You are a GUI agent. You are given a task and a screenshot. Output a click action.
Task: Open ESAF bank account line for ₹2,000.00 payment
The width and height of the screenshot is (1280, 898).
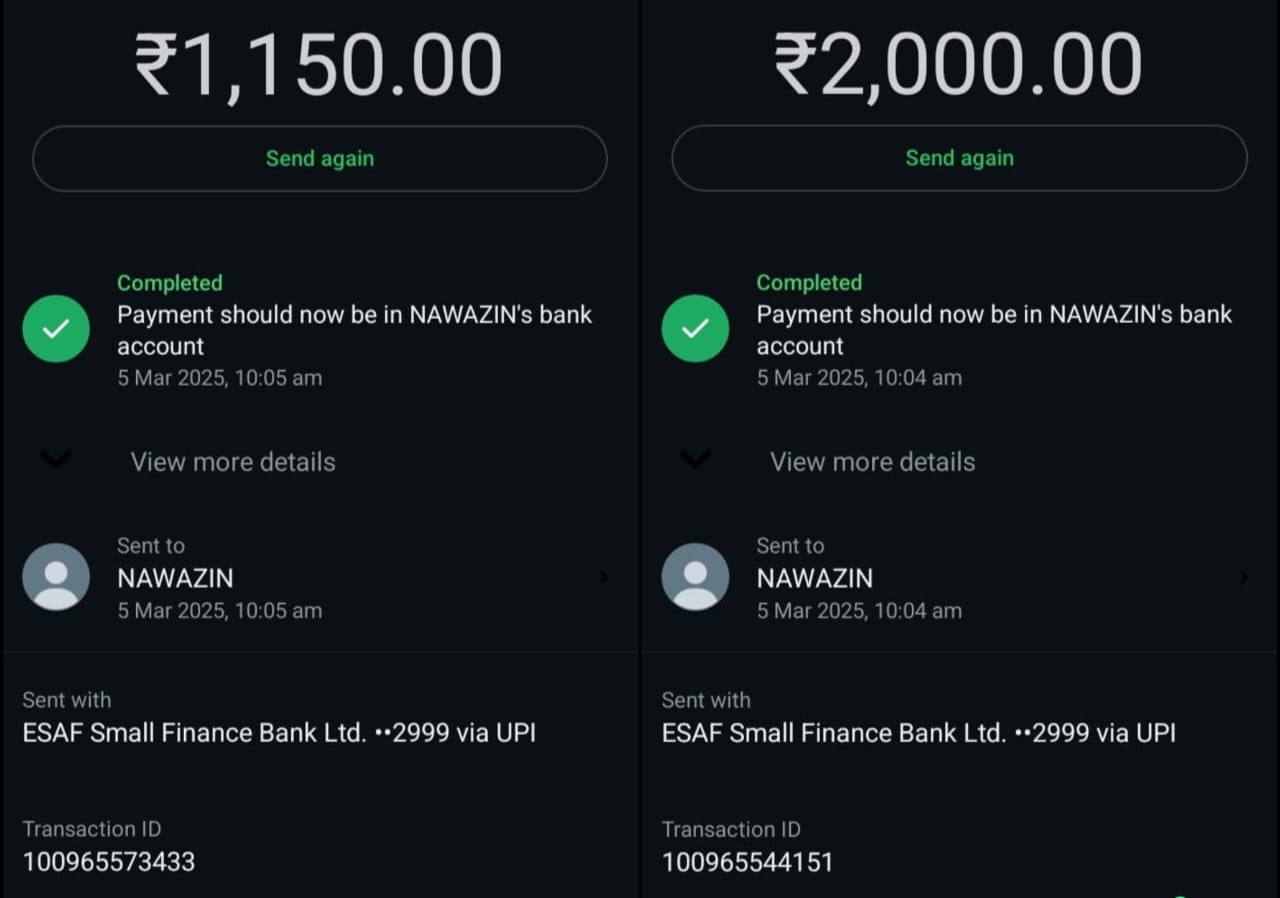point(918,733)
